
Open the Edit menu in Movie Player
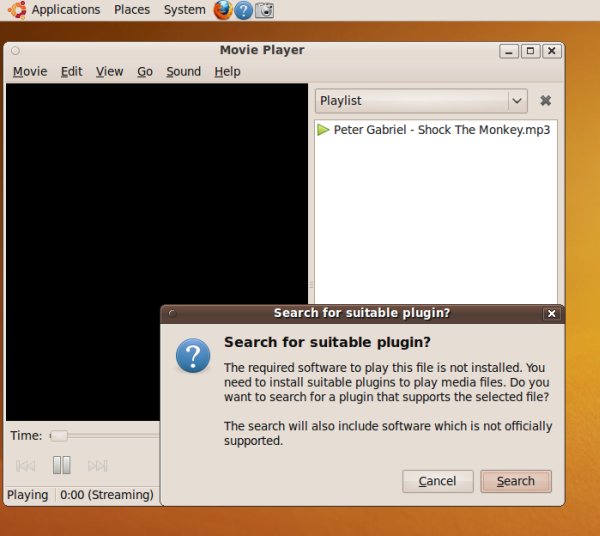(72, 72)
